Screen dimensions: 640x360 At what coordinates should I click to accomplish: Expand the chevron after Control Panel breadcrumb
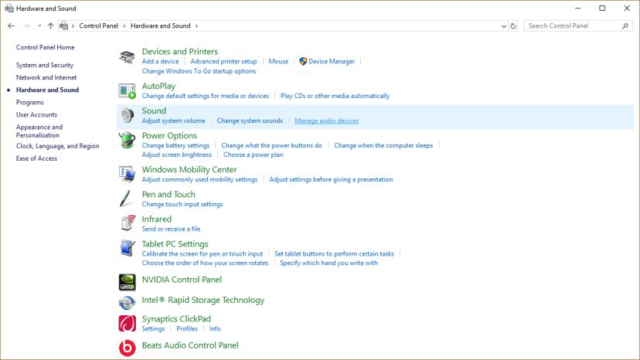pyautogui.click(x=124, y=26)
